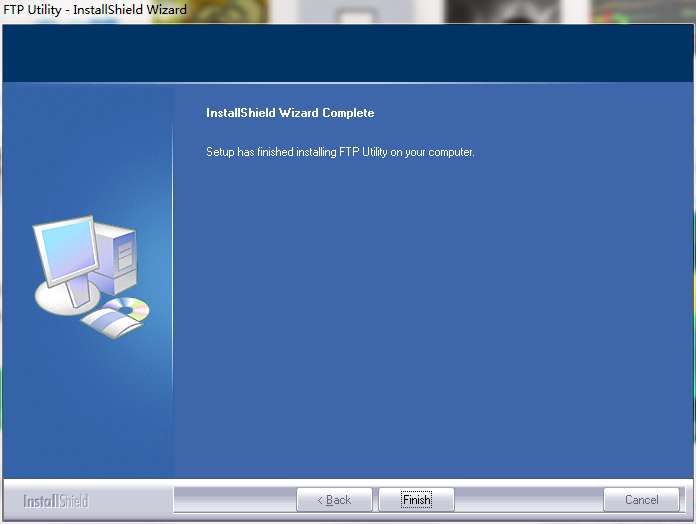Go back with the Back button
Screen dimensions: 696x524
click(x=334, y=500)
